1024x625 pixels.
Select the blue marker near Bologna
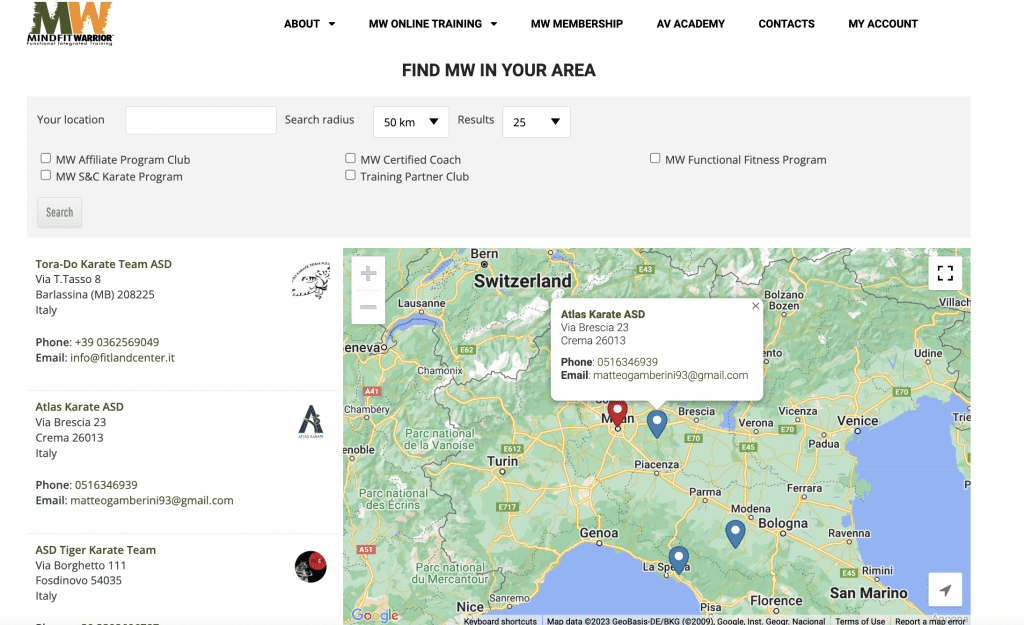(x=735, y=534)
